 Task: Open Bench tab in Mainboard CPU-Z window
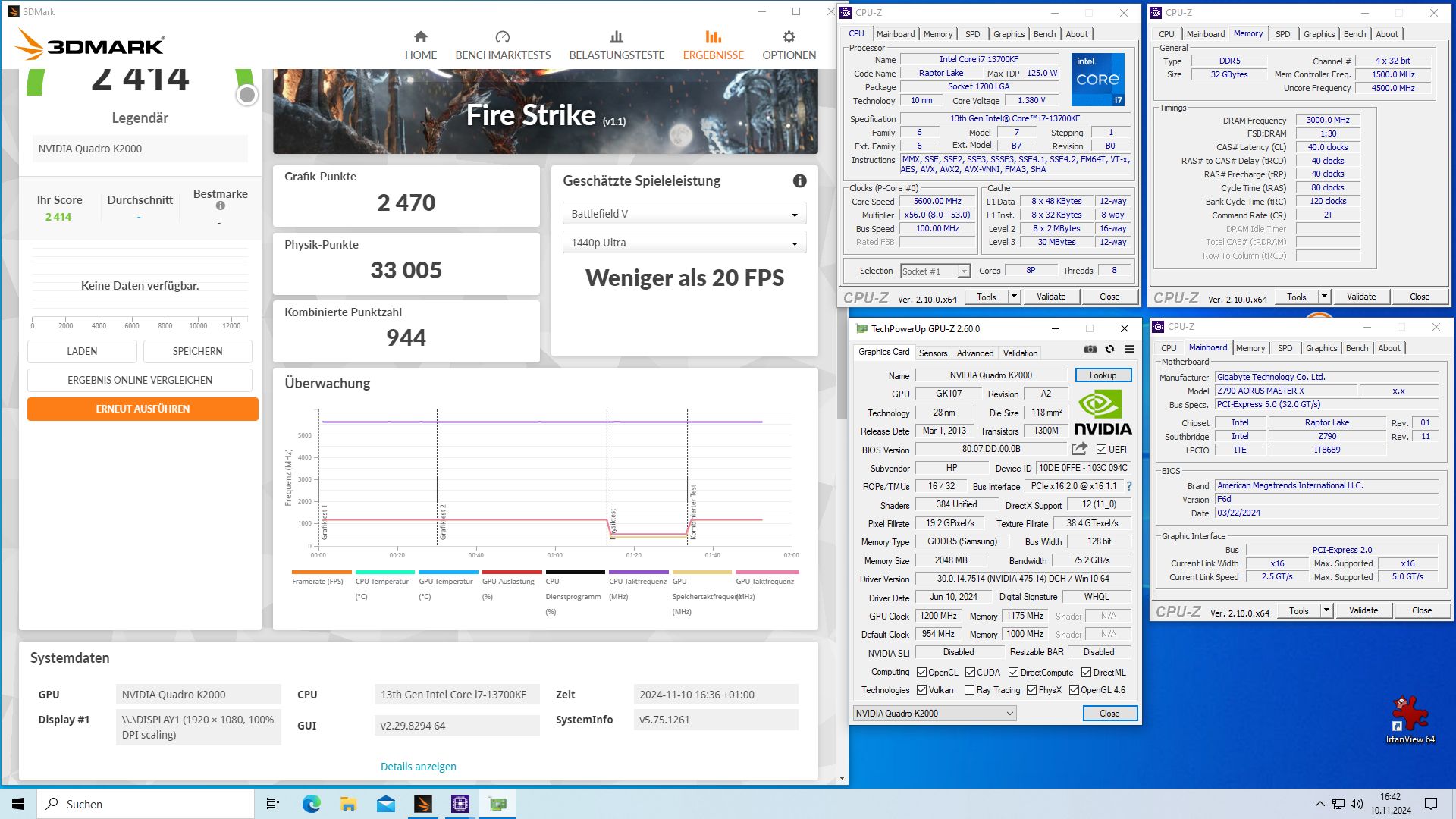1357,348
